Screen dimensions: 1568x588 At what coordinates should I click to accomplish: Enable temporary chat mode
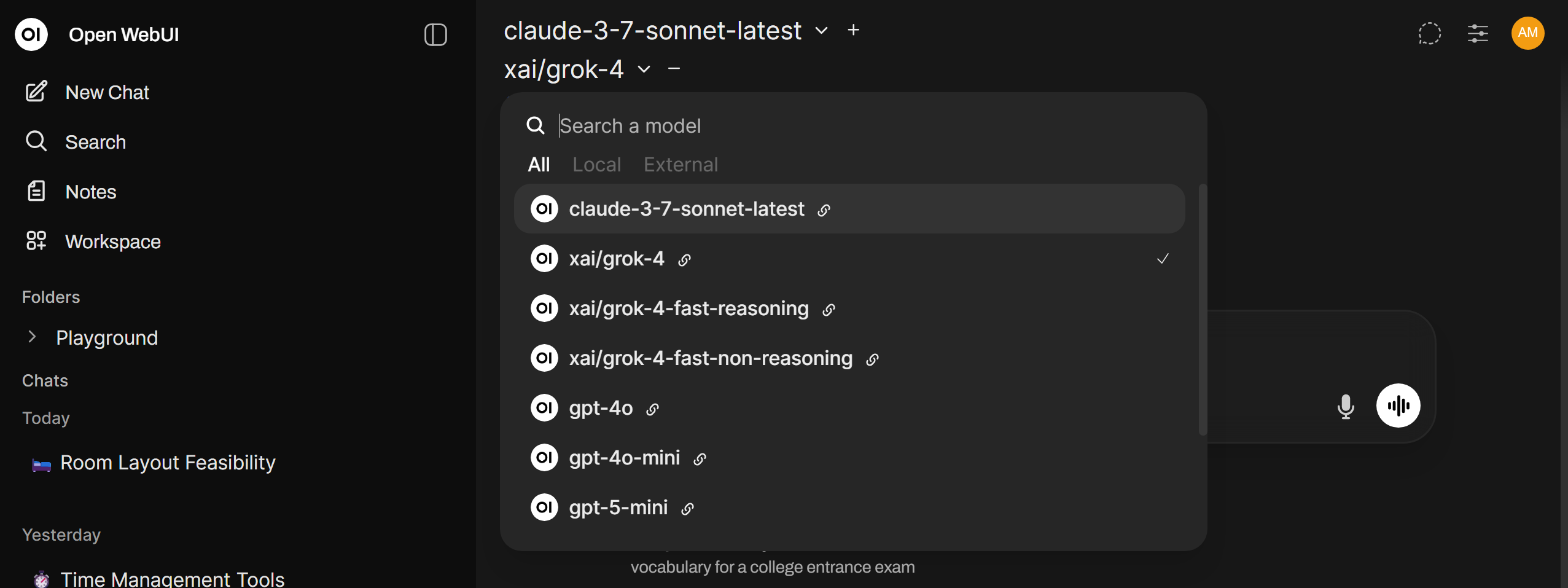click(1429, 34)
